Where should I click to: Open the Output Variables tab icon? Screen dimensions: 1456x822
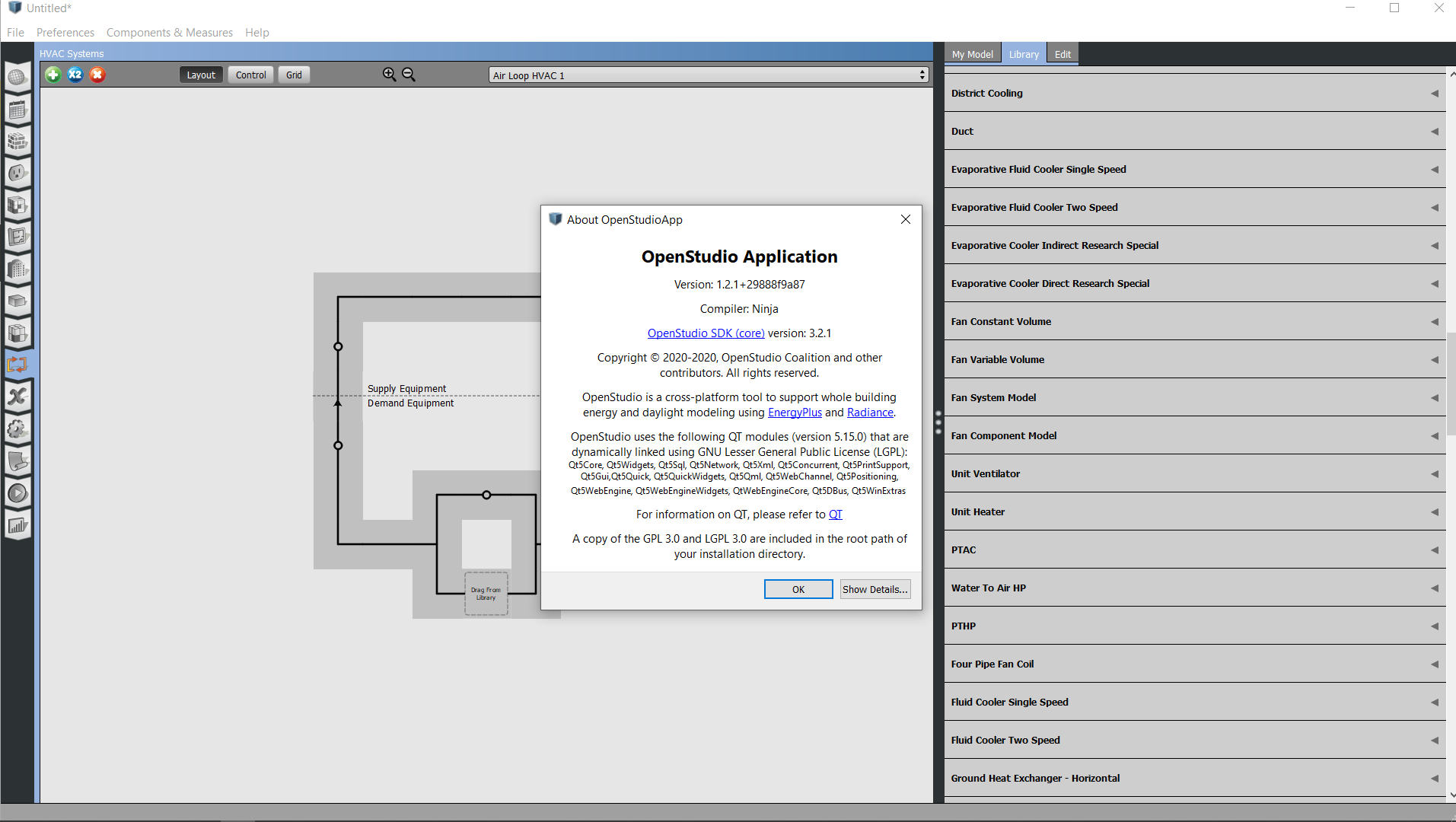[x=18, y=397]
